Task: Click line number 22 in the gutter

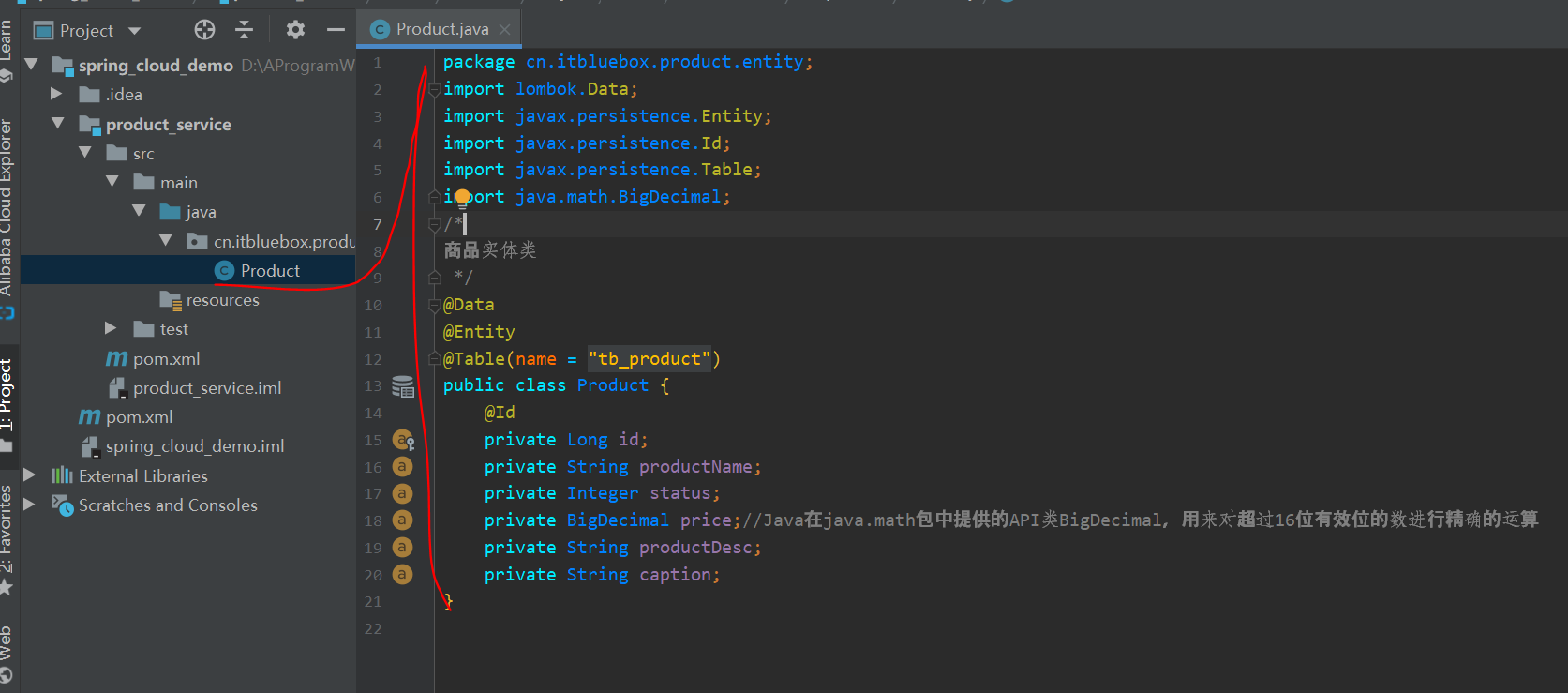Action: point(373,628)
